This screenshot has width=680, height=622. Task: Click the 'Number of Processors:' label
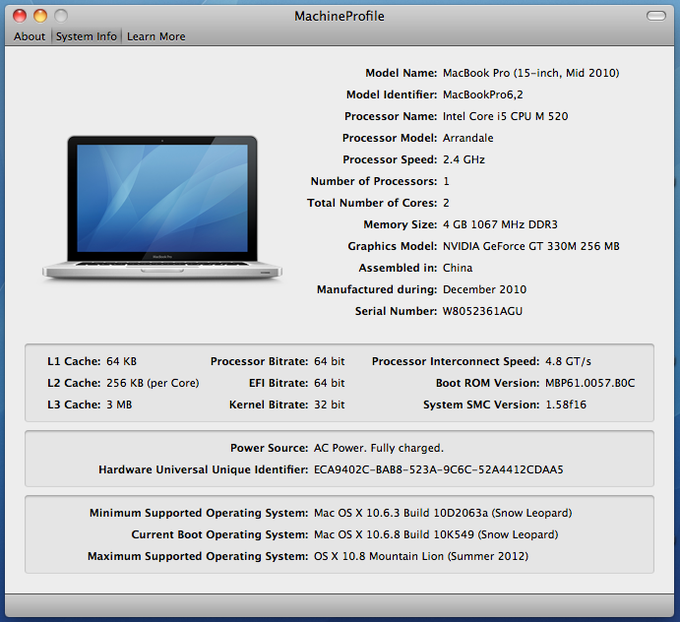pyautogui.click(x=374, y=181)
